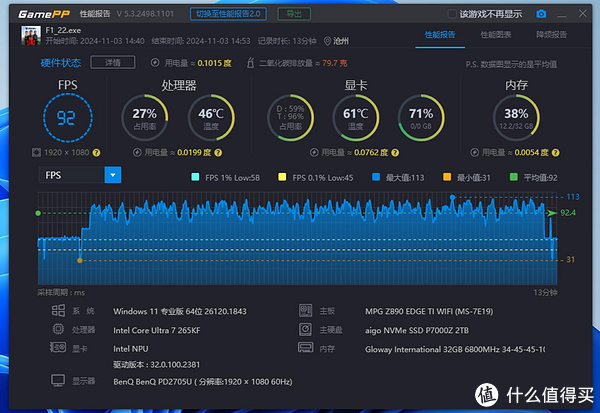The image size is (600, 413).
Task: Tick the don't show for this game checkbox
Action: [452, 14]
